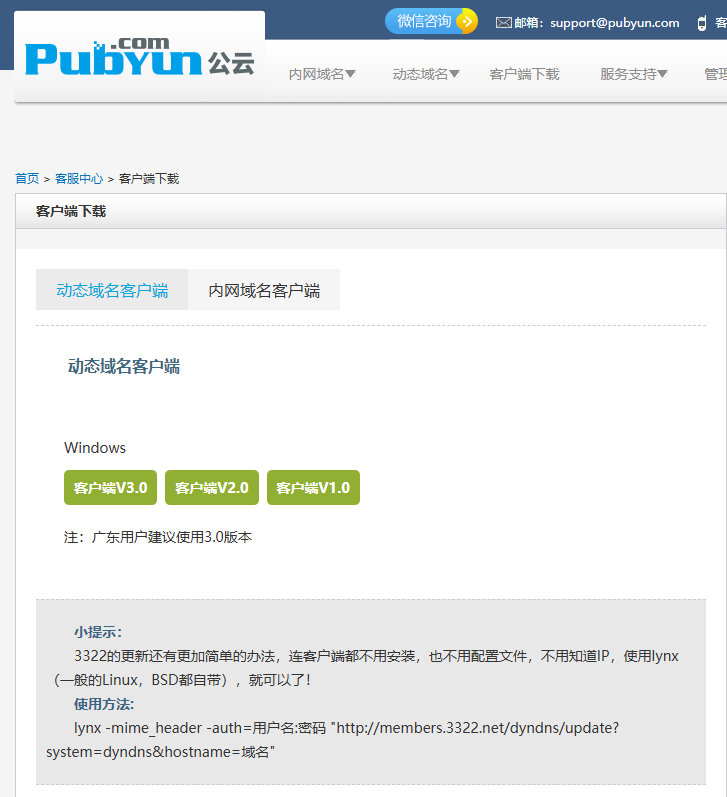This screenshot has height=797, width=727.
Task: Select the 动态域名客户端 tab
Action: [112, 290]
